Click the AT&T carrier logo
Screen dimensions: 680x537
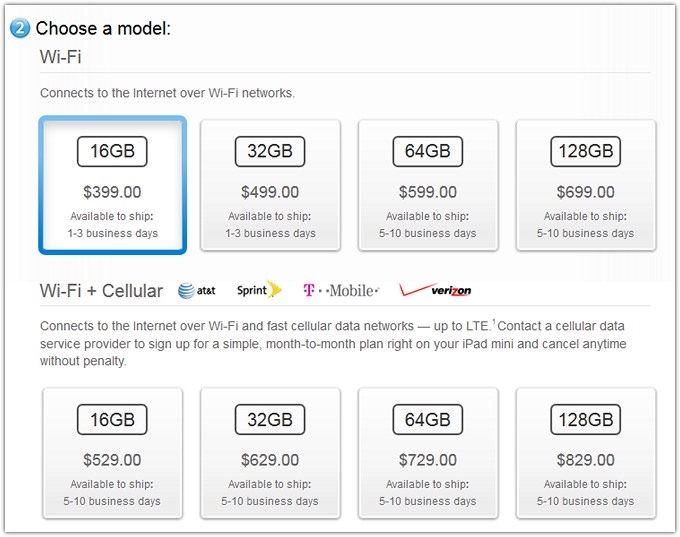[197, 291]
